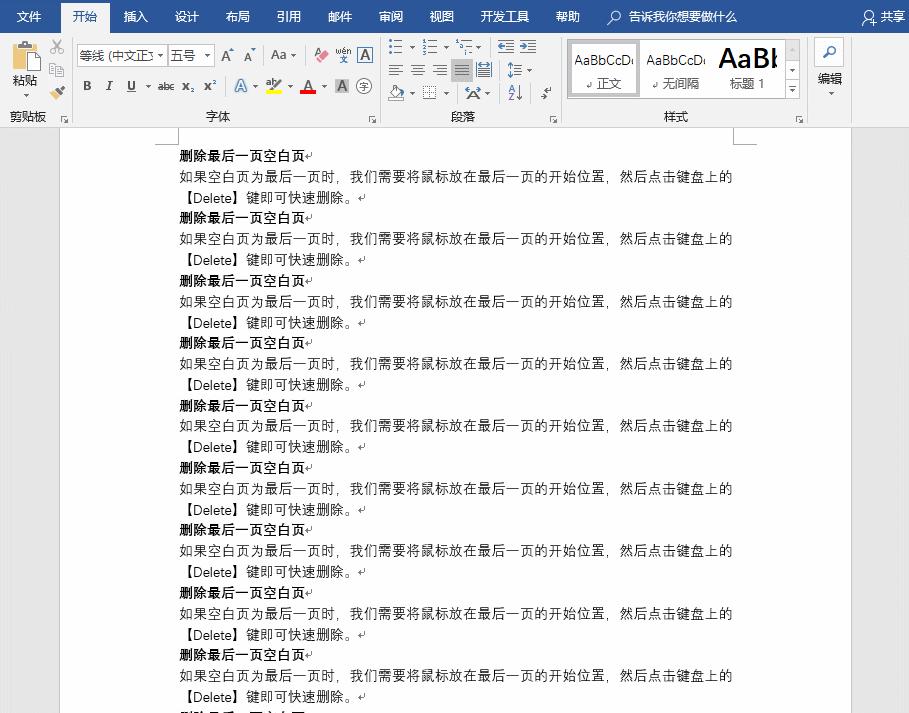Toggle paragraph mark visibility
Viewport: 909px width, 713px height.
(545, 93)
